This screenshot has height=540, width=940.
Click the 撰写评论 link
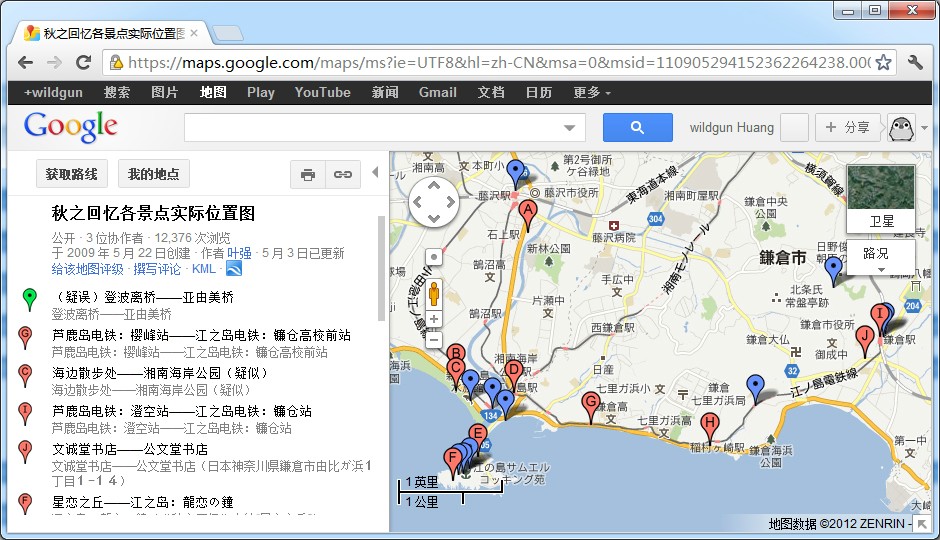tap(156, 269)
